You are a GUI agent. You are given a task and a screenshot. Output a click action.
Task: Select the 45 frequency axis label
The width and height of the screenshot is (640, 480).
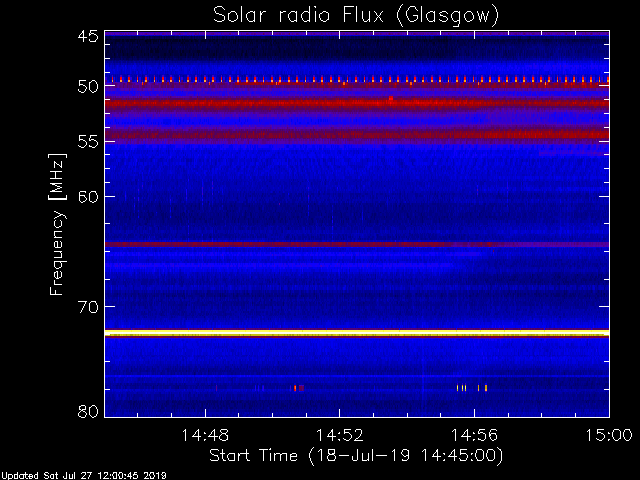pyautogui.click(x=88, y=36)
